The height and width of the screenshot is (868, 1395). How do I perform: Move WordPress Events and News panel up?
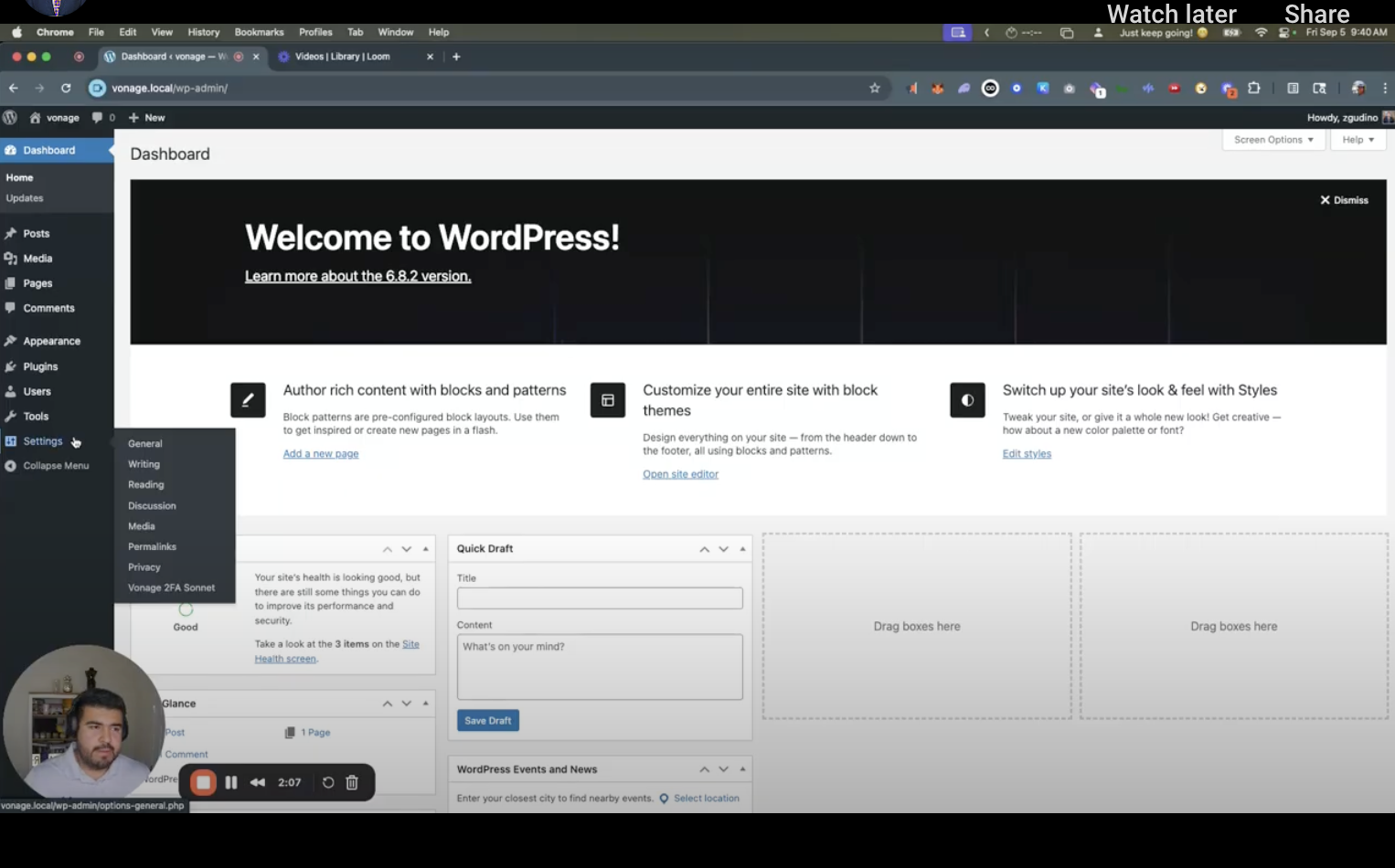[705, 769]
